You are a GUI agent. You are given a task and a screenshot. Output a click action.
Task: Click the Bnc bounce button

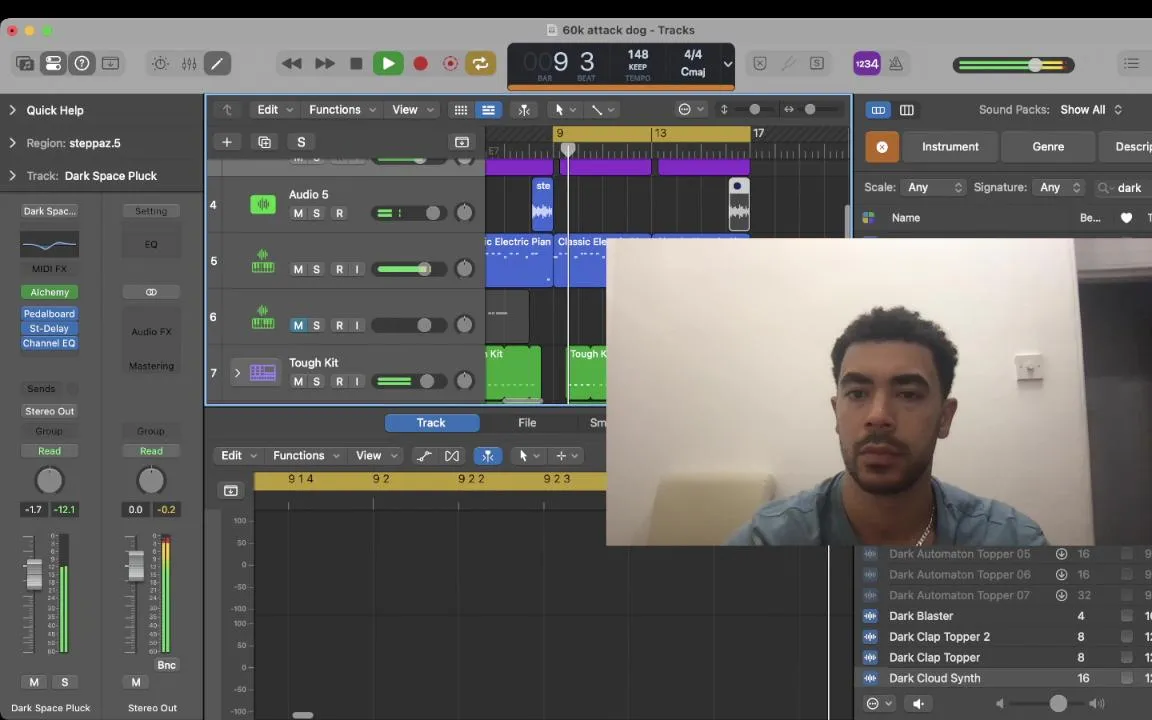click(x=166, y=665)
